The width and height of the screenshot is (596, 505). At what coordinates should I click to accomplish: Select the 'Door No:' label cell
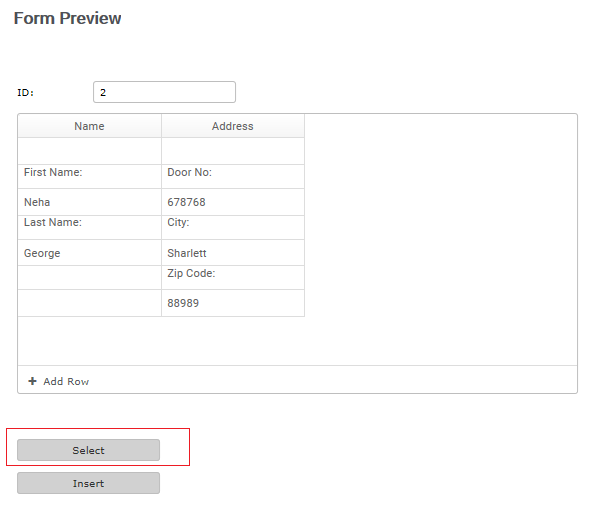(x=233, y=177)
